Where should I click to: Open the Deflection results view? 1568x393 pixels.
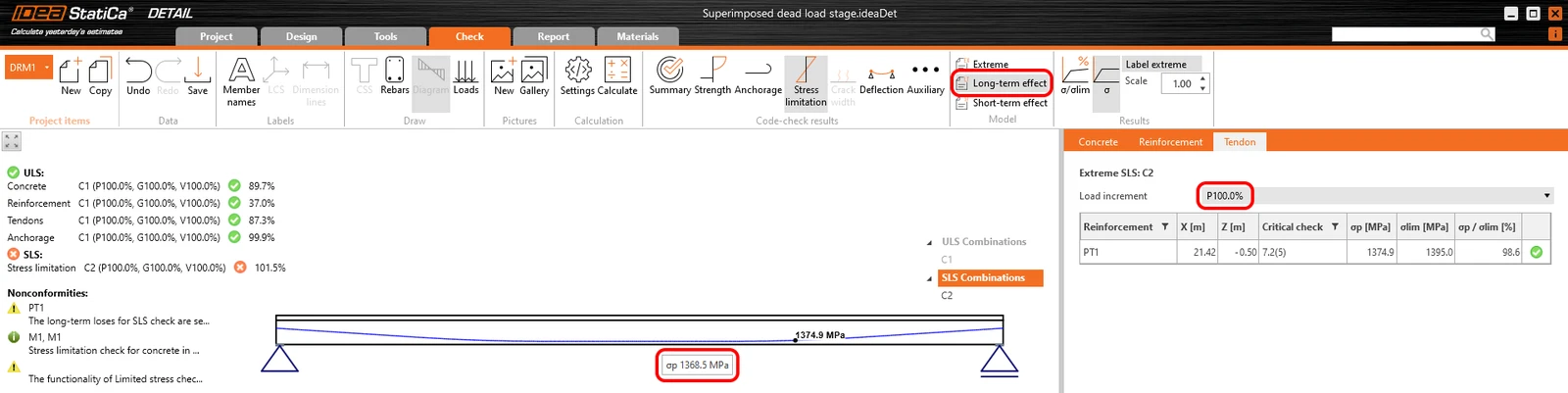(x=881, y=75)
